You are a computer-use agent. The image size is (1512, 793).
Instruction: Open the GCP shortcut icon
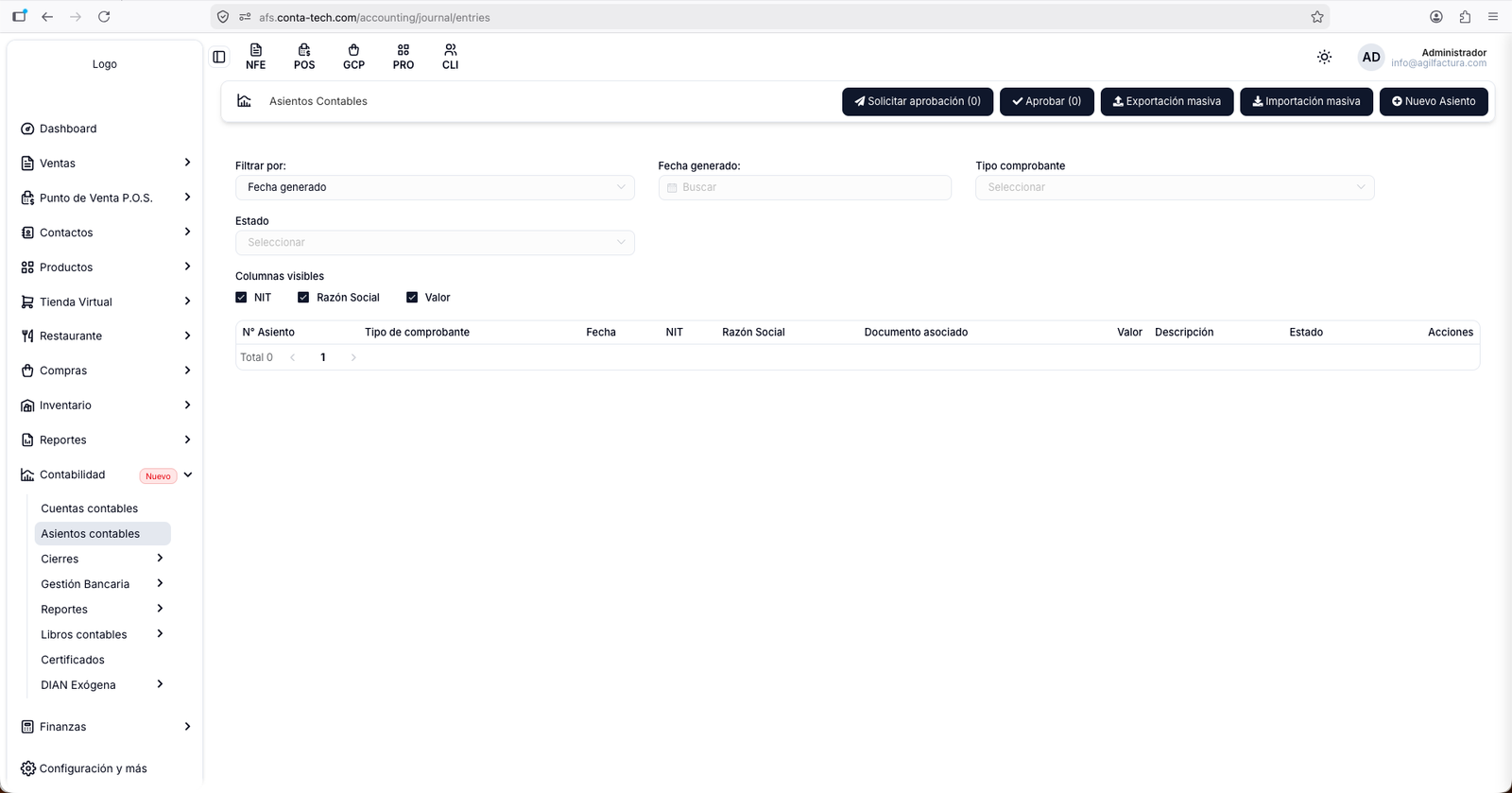point(353,57)
